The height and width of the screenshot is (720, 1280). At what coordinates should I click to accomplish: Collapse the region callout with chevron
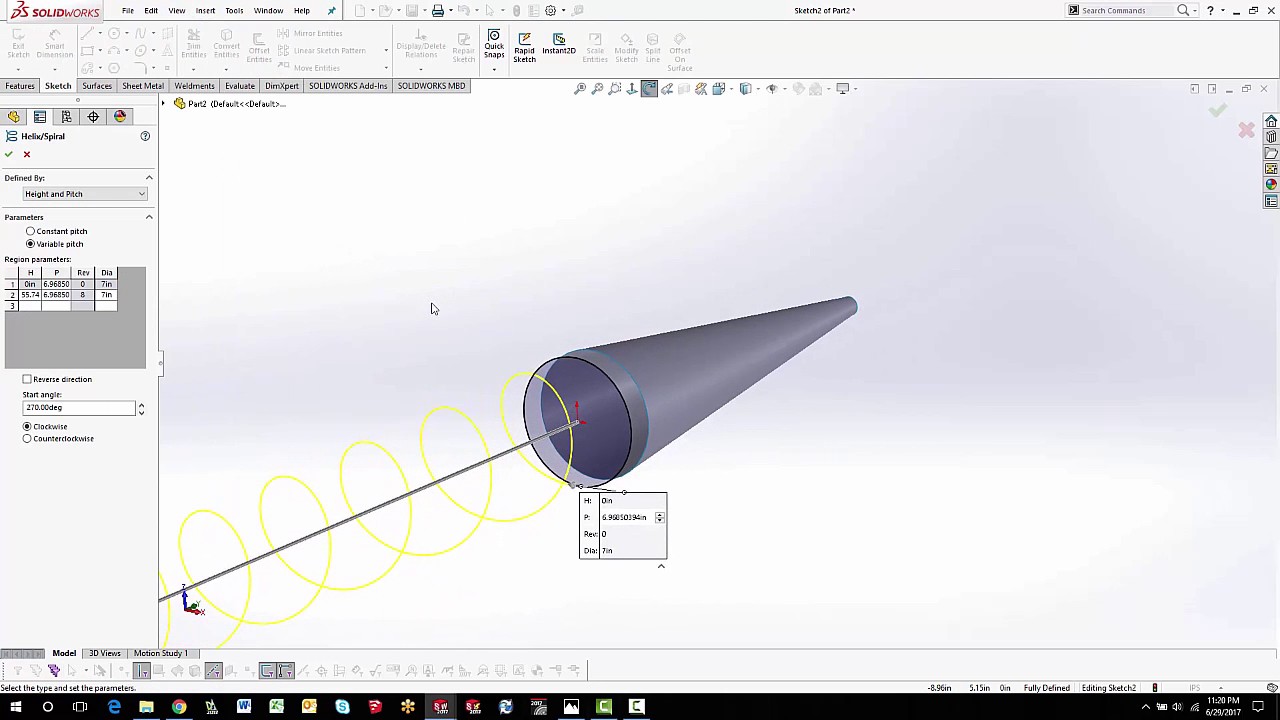click(x=661, y=566)
